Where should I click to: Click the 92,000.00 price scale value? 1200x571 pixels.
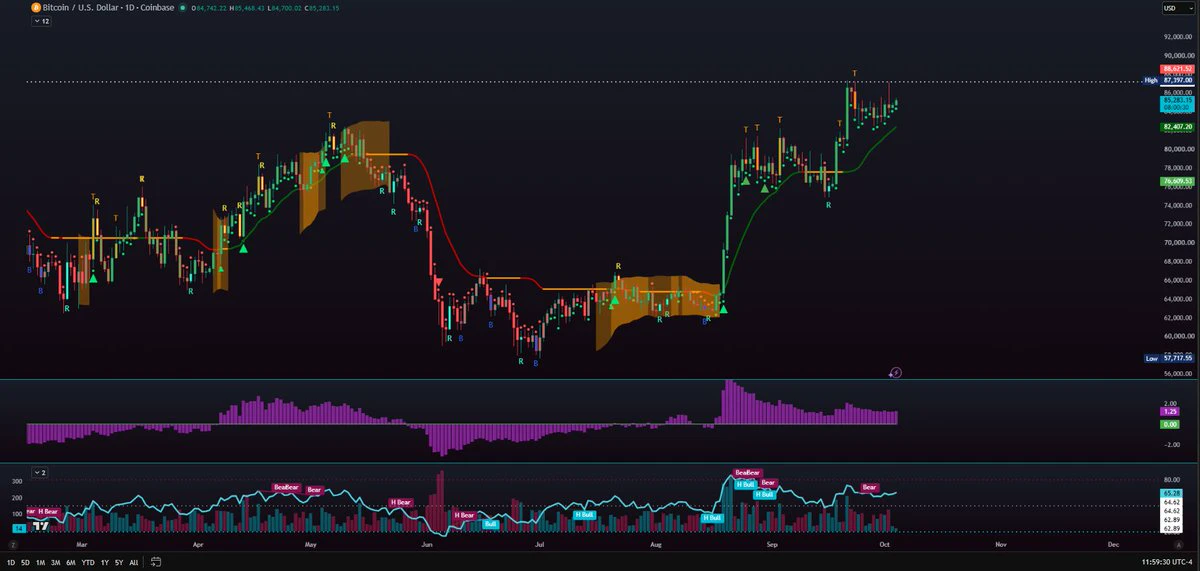click(1177, 37)
